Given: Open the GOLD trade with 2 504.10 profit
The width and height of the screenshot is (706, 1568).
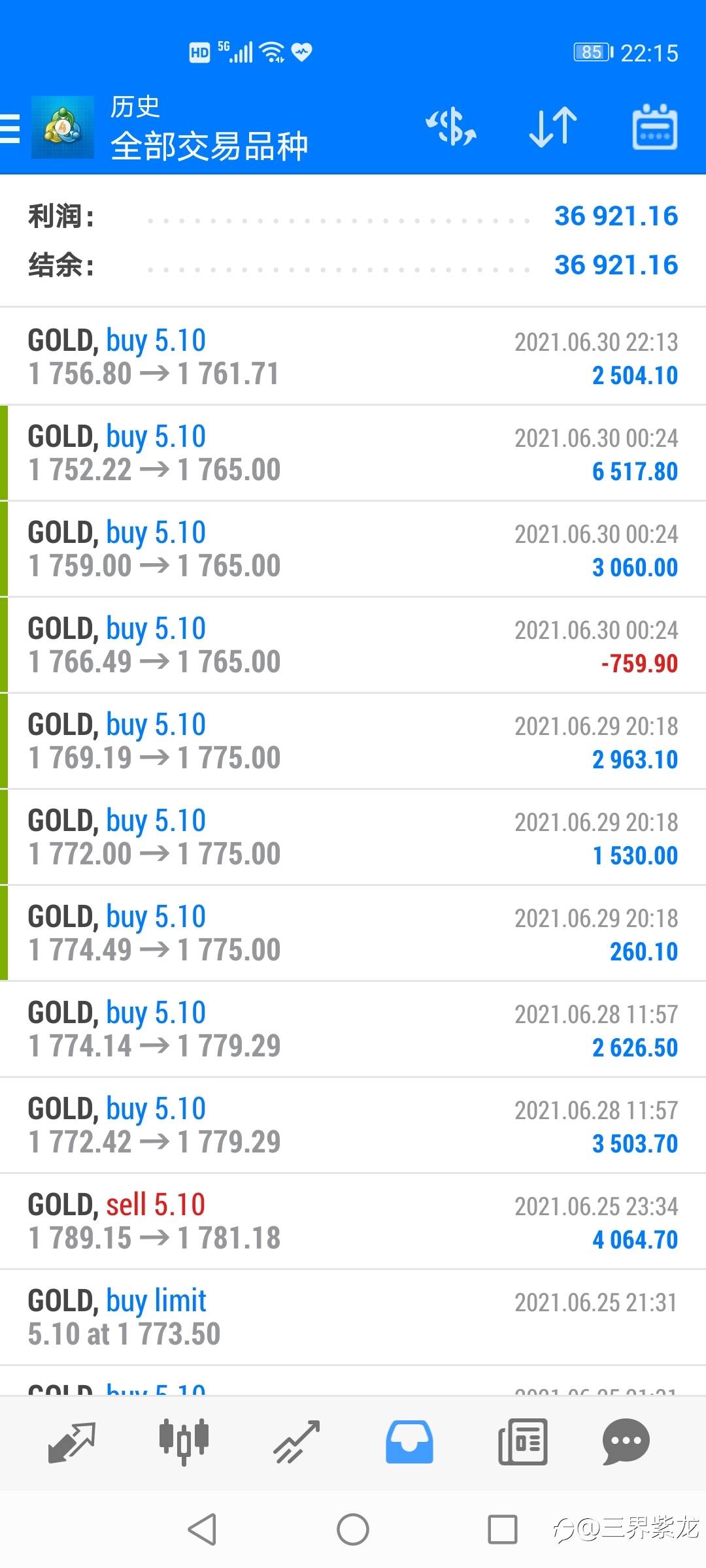Looking at the screenshot, I should (x=353, y=357).
